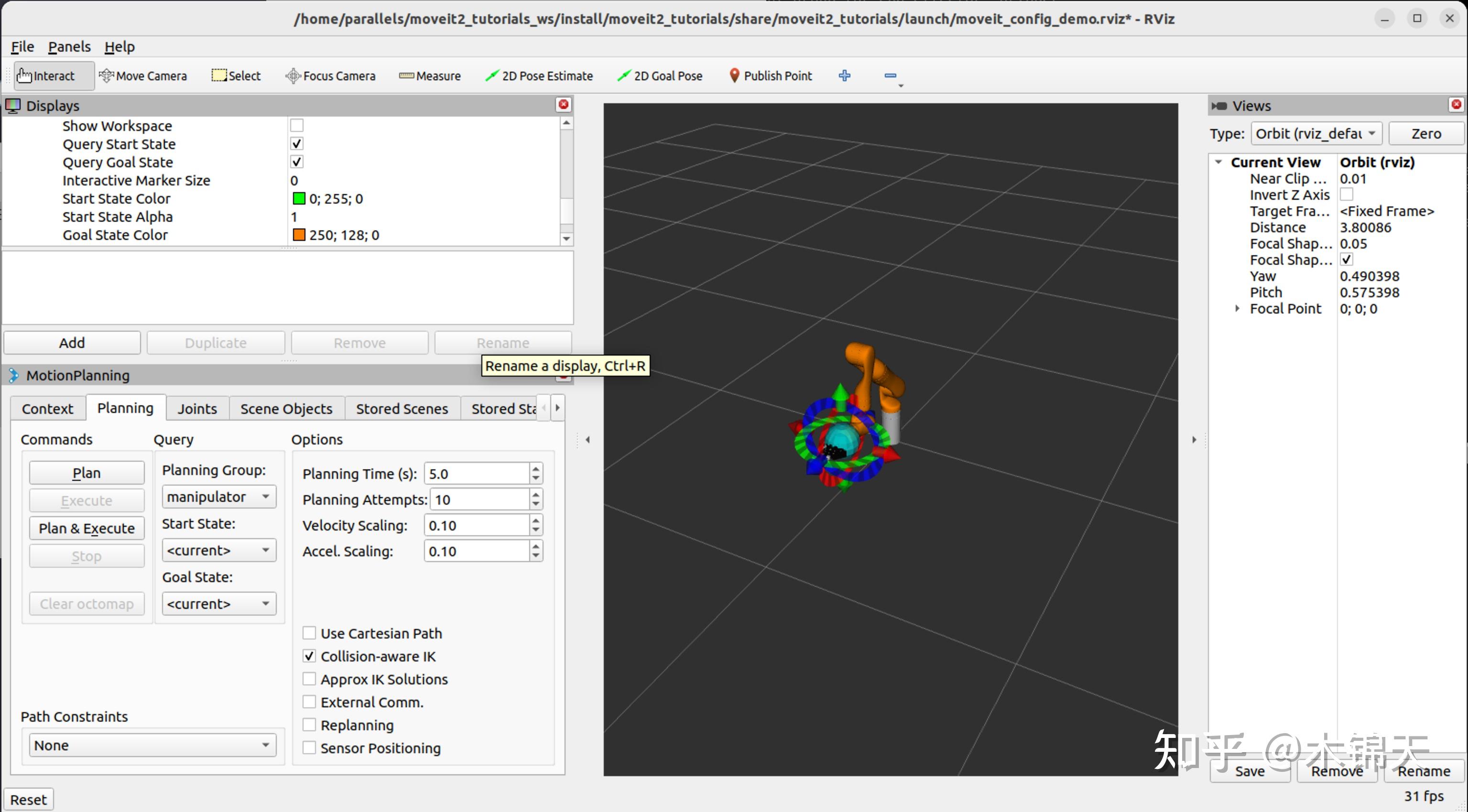Open the Goal State current dropdown
This screenshot has width=1468, height=812.
pos(218,603)
